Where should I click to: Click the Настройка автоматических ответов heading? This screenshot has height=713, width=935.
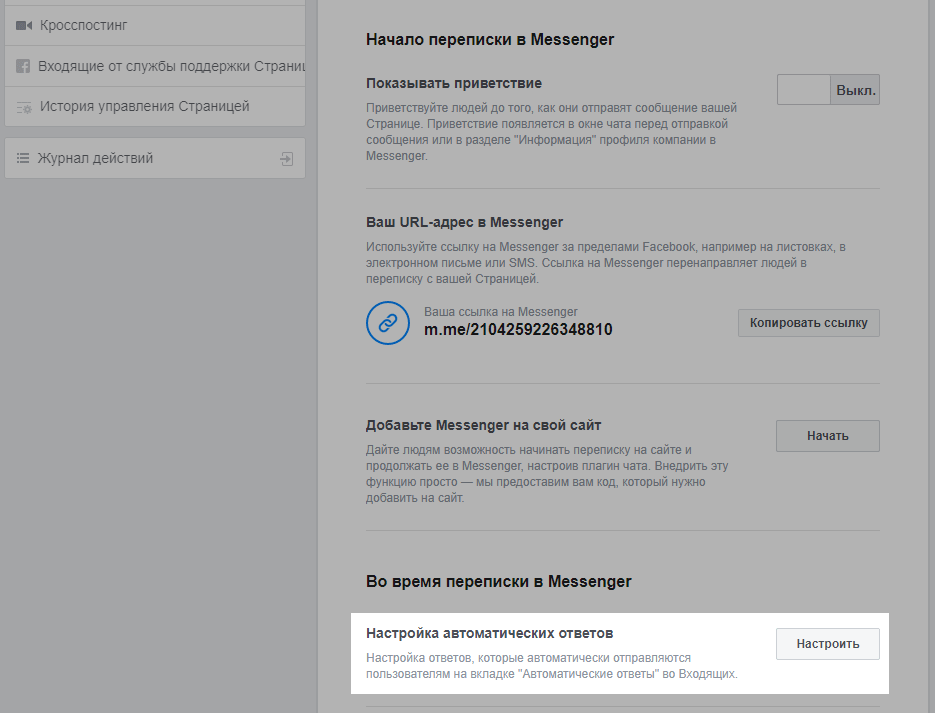click(x=489, y=633)
